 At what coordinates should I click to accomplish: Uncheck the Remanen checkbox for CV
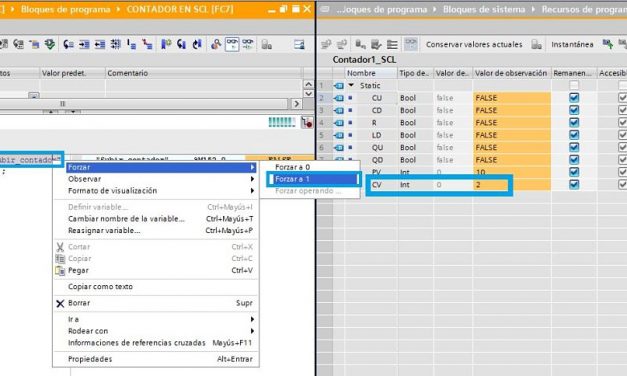tap(574, 184)
